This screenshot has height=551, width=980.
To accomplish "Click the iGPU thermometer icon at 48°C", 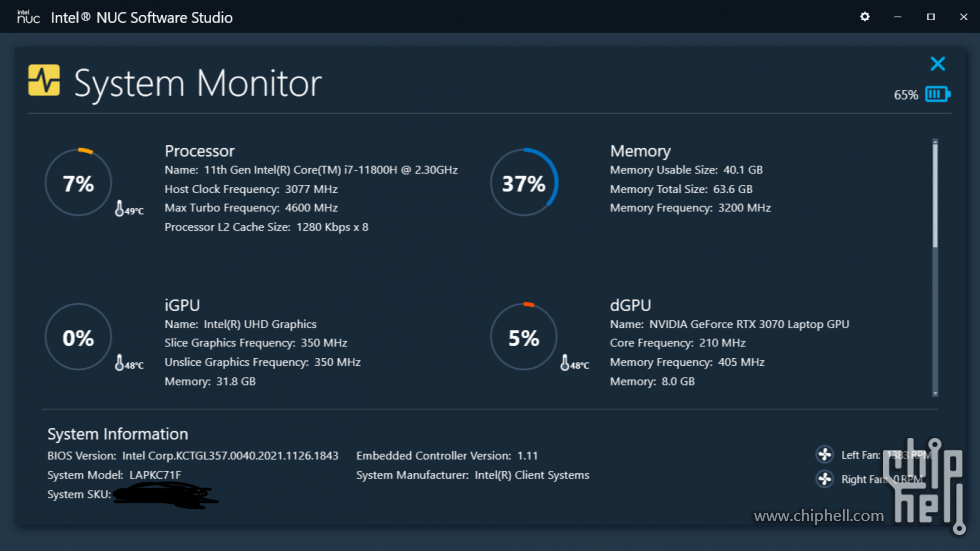I will (x=119, y=362).
